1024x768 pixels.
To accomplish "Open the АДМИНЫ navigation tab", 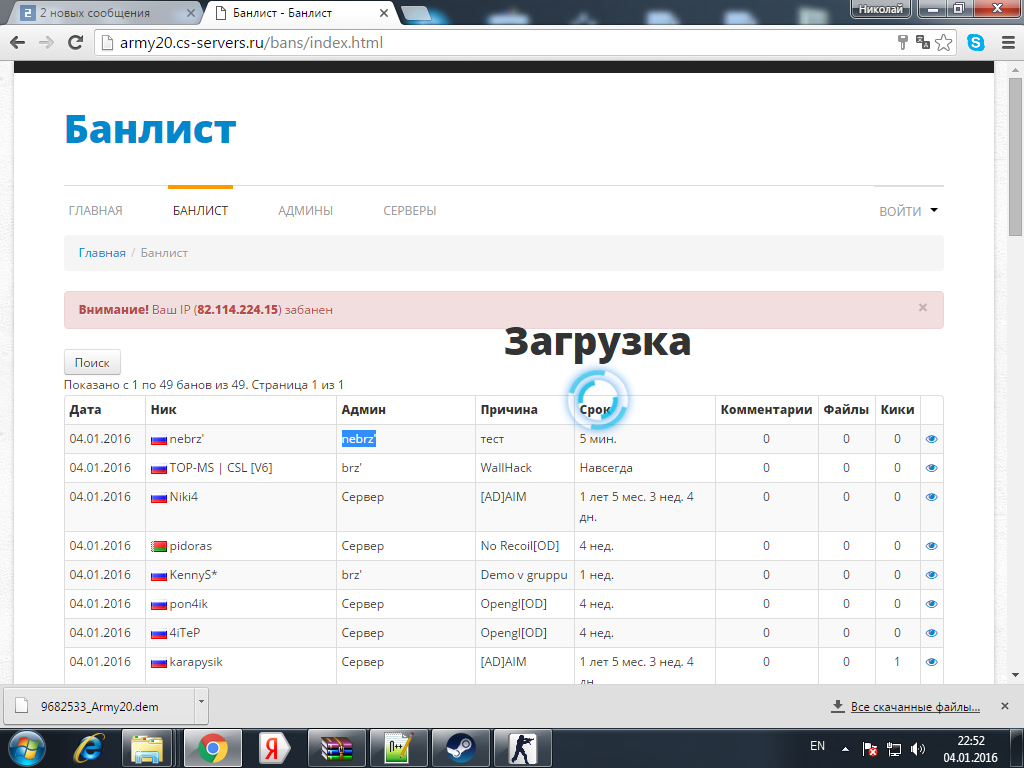I will [306, 211].
